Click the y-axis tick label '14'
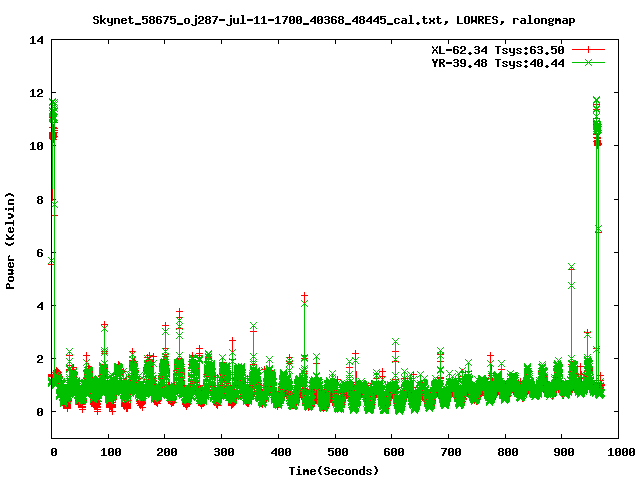The image size is (640, 480). 37,40
